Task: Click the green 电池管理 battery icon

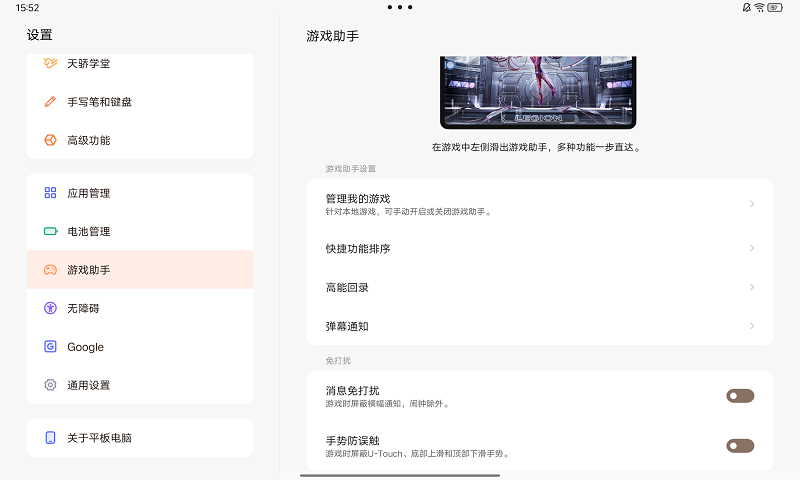Action: 50,232
